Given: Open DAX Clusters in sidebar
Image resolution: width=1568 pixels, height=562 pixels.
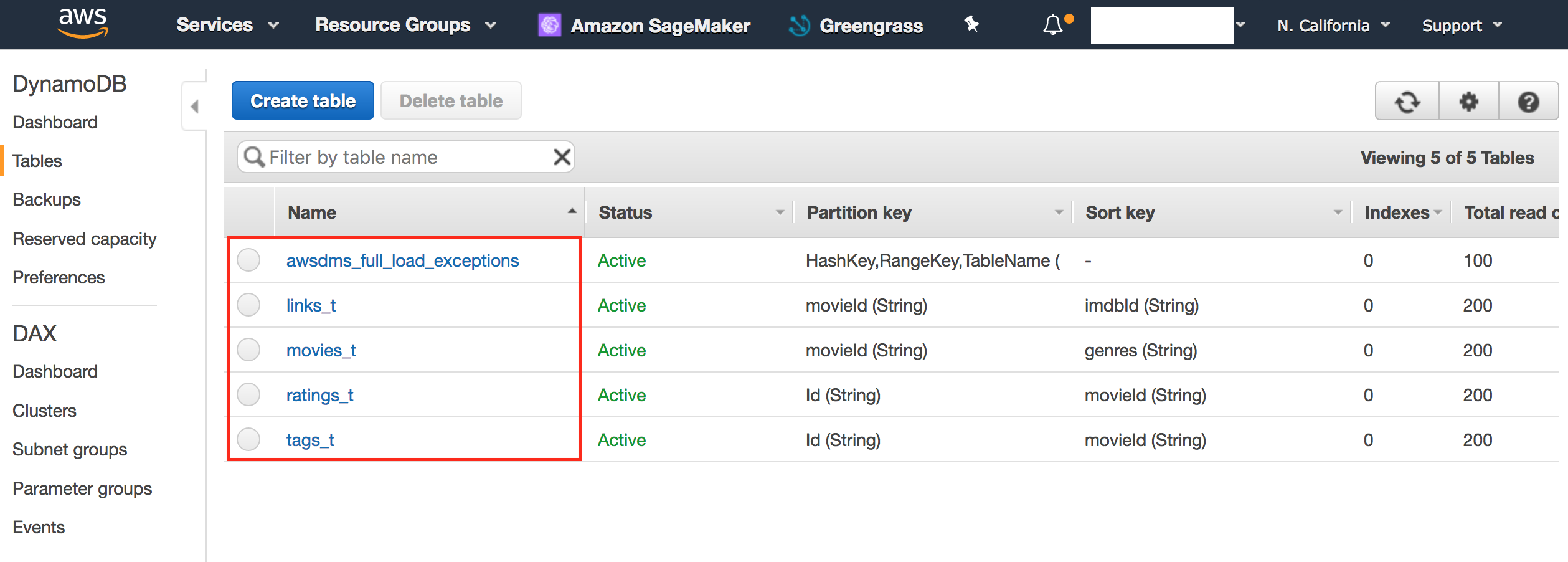Looking at the screenshot, I should pyautogui.click(x=44, y=411).
